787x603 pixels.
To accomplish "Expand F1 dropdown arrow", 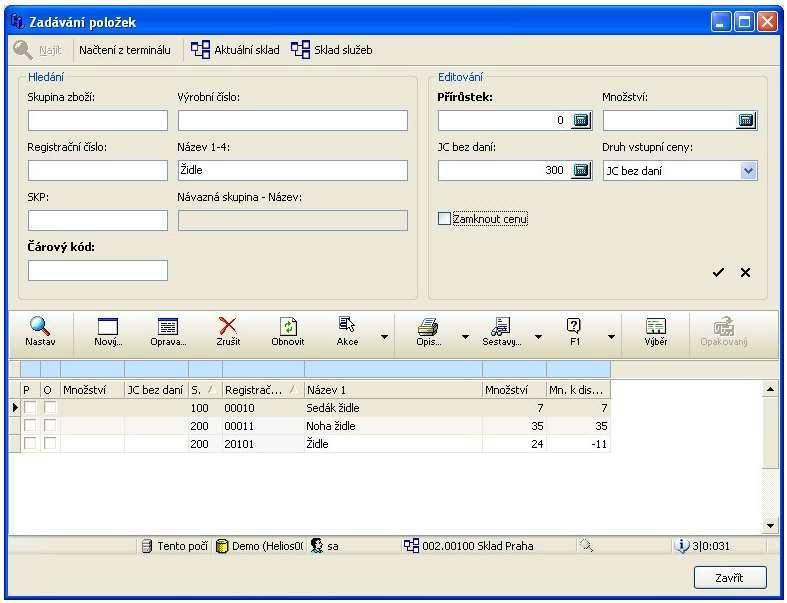I will (x=611, y=337).
